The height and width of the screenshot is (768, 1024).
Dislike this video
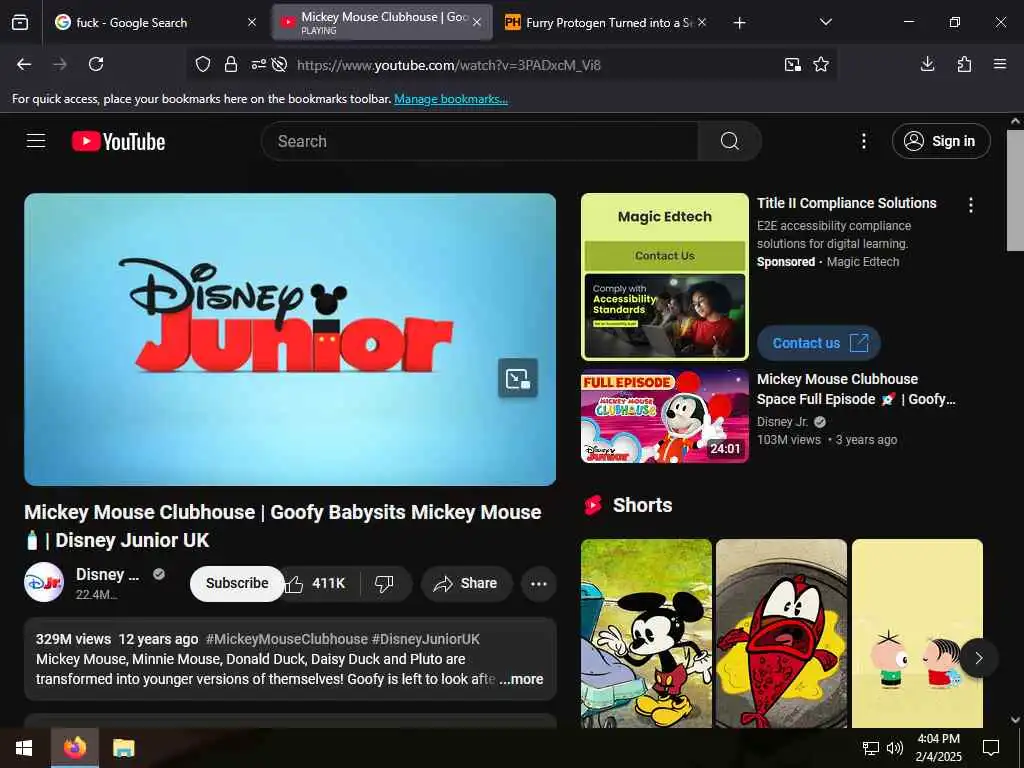click(x=385, y=583)
